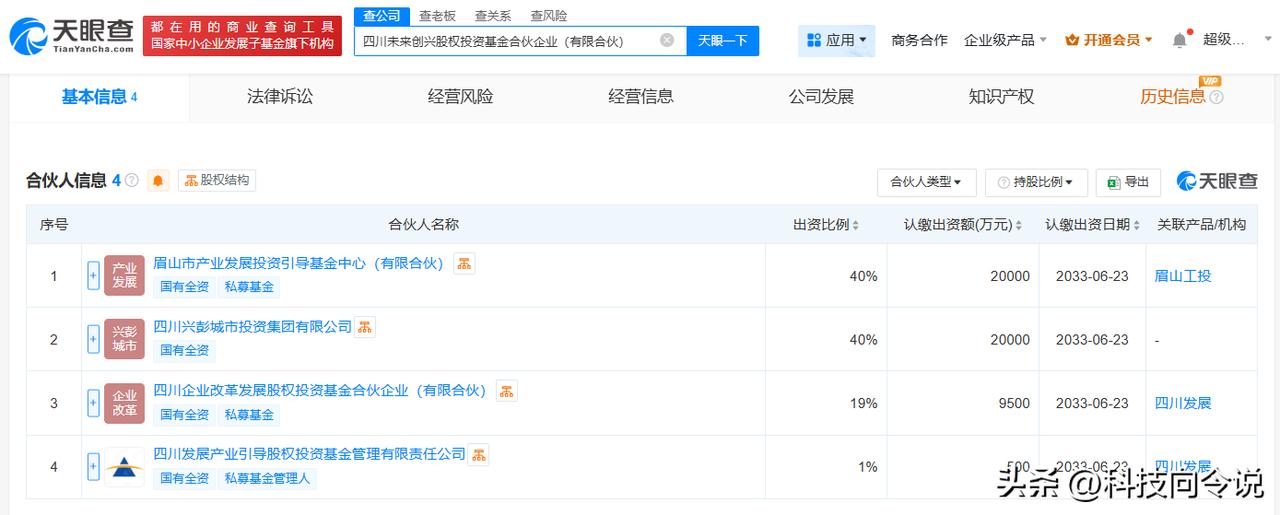Click the TianYanCha logo
The image size is (1280, 515).
[70, 35]
